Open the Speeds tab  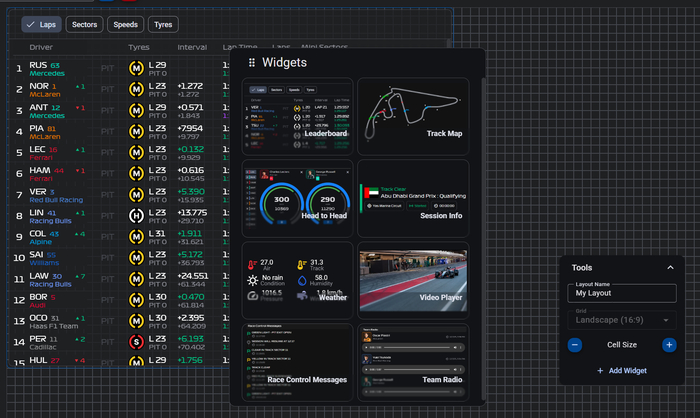[125, 25]
